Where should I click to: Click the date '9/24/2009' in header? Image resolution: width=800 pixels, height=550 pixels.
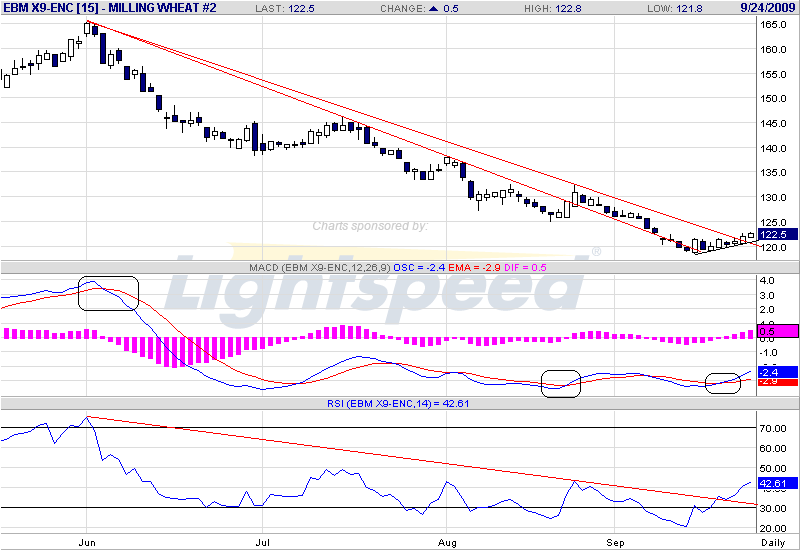coord(769,8)
